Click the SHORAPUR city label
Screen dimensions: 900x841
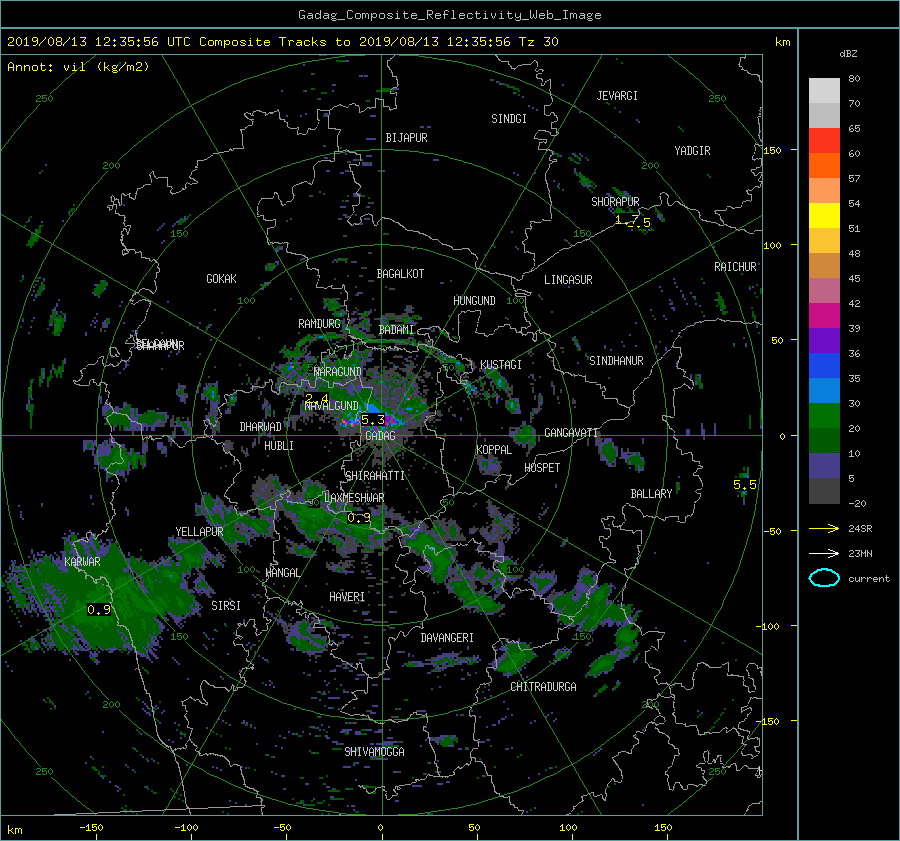pyautogui.click(x=615, y=202)
